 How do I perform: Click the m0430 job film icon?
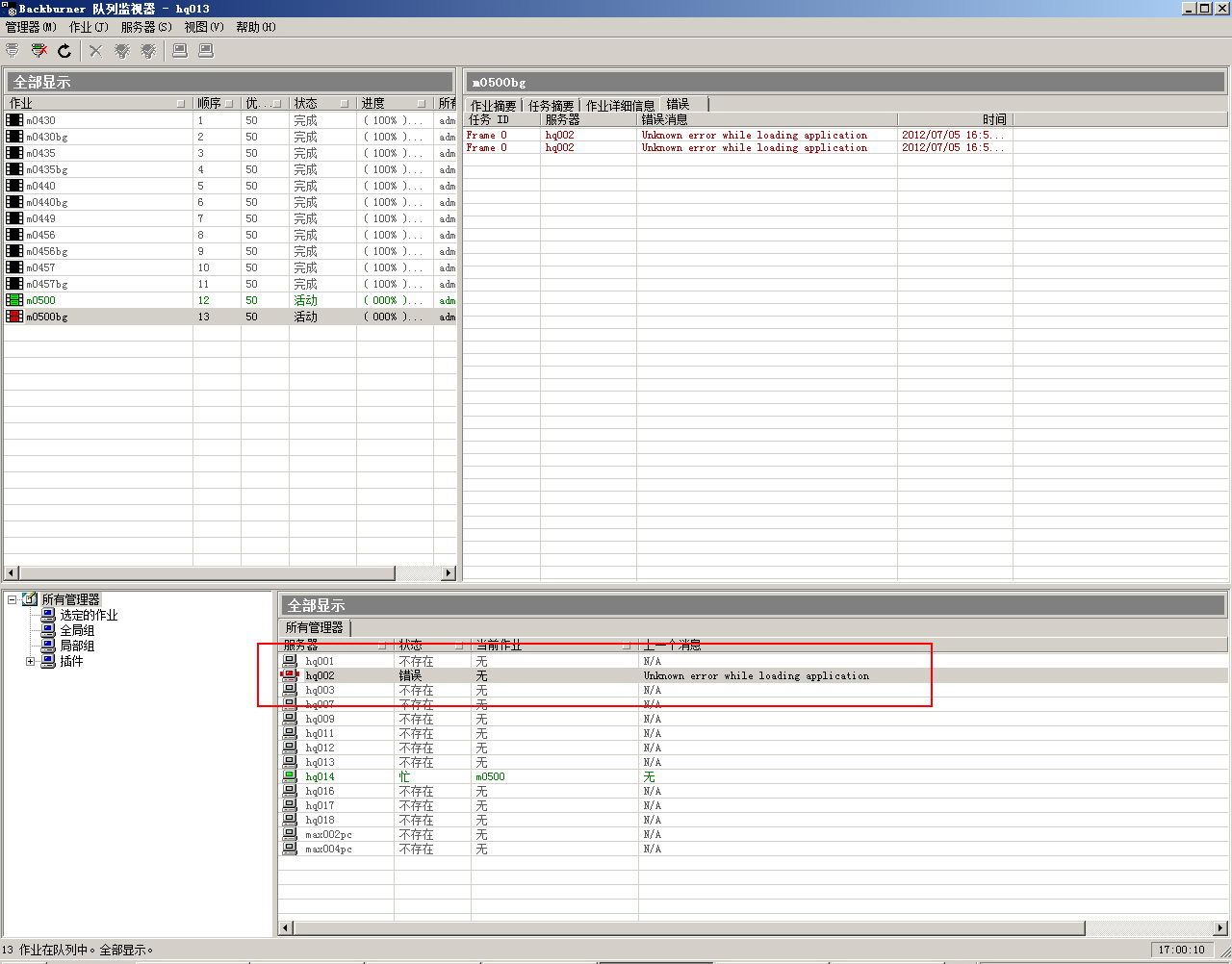click(x=14, y=120)
